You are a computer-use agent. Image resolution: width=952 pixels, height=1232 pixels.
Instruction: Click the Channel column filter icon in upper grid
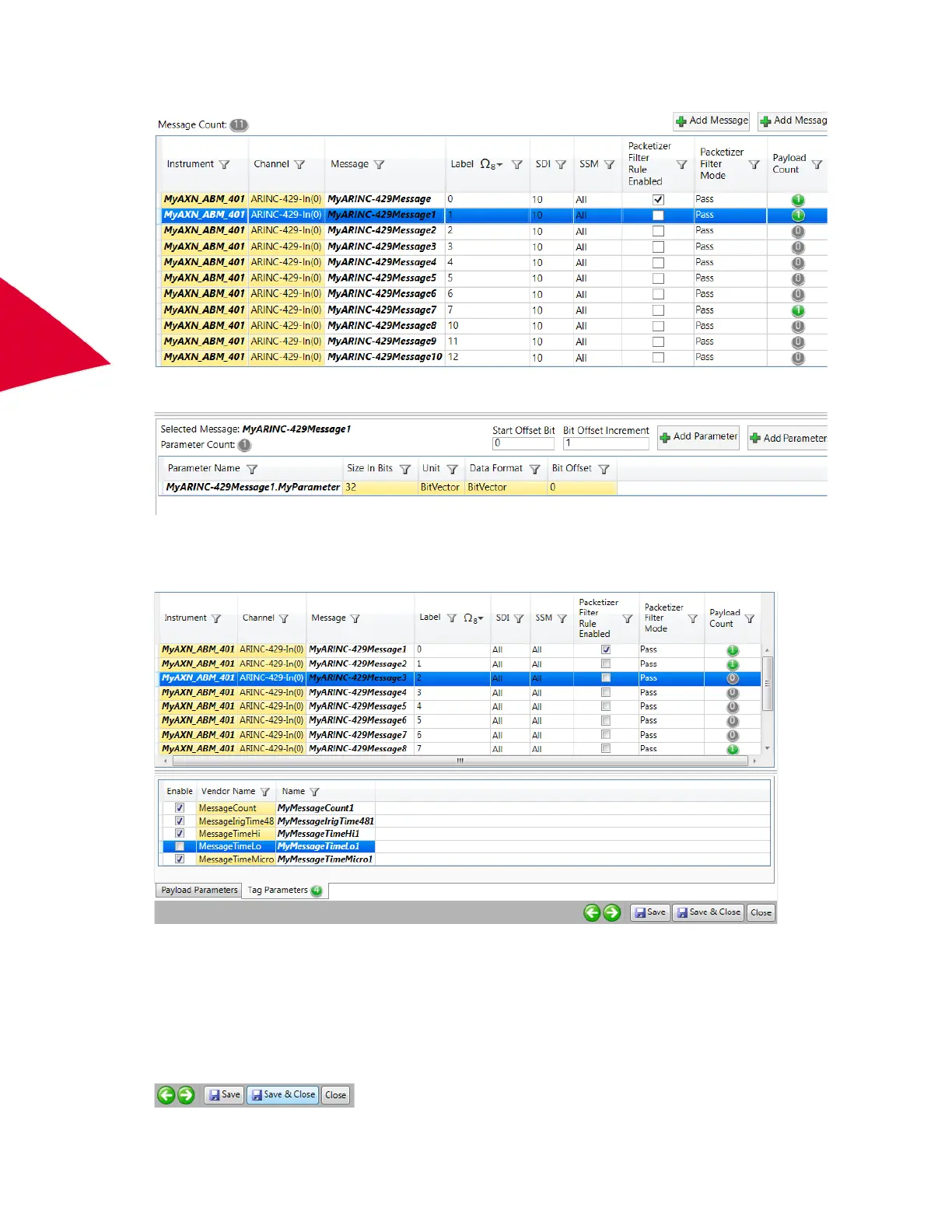click(299, 165)
